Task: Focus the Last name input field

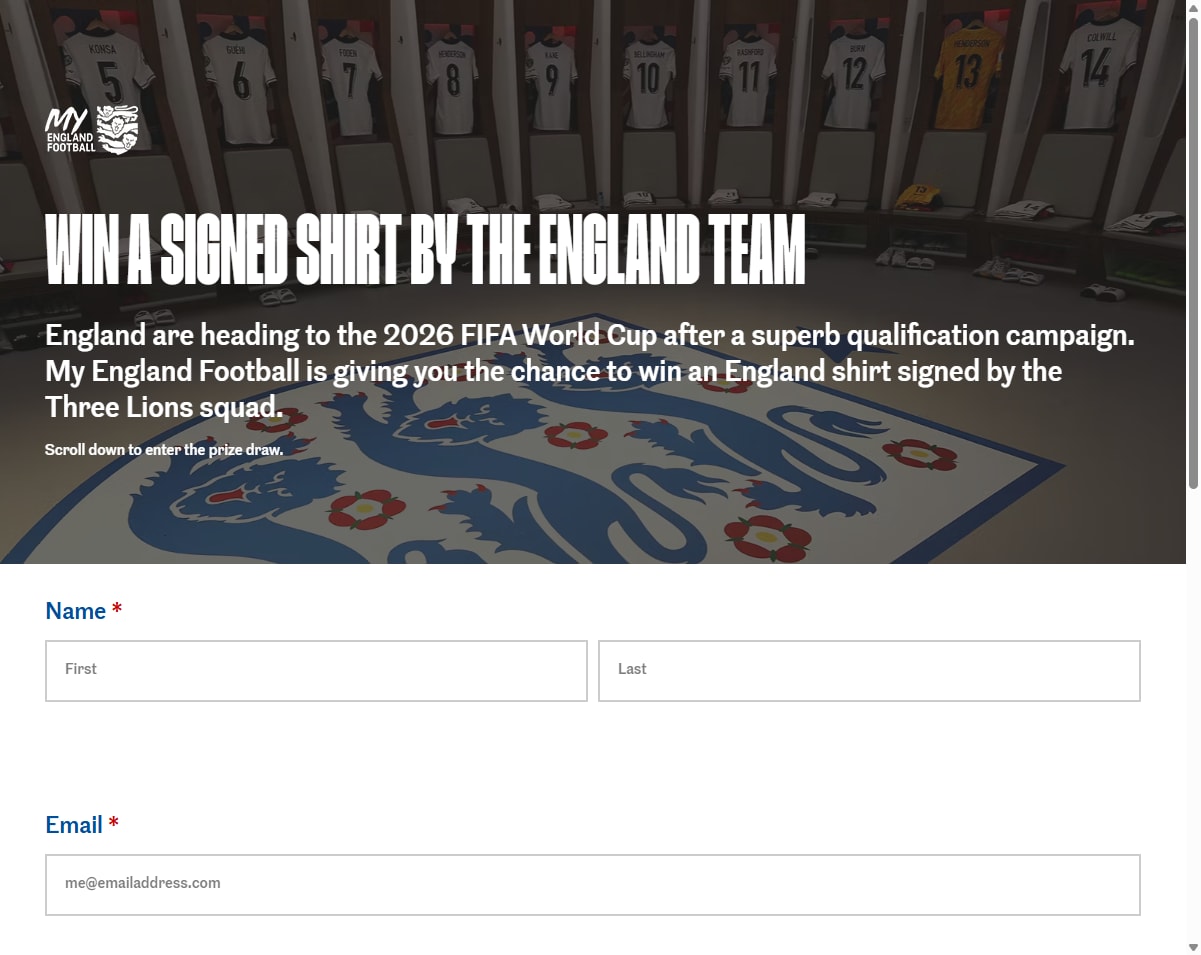Action: [x=869, y=670]
